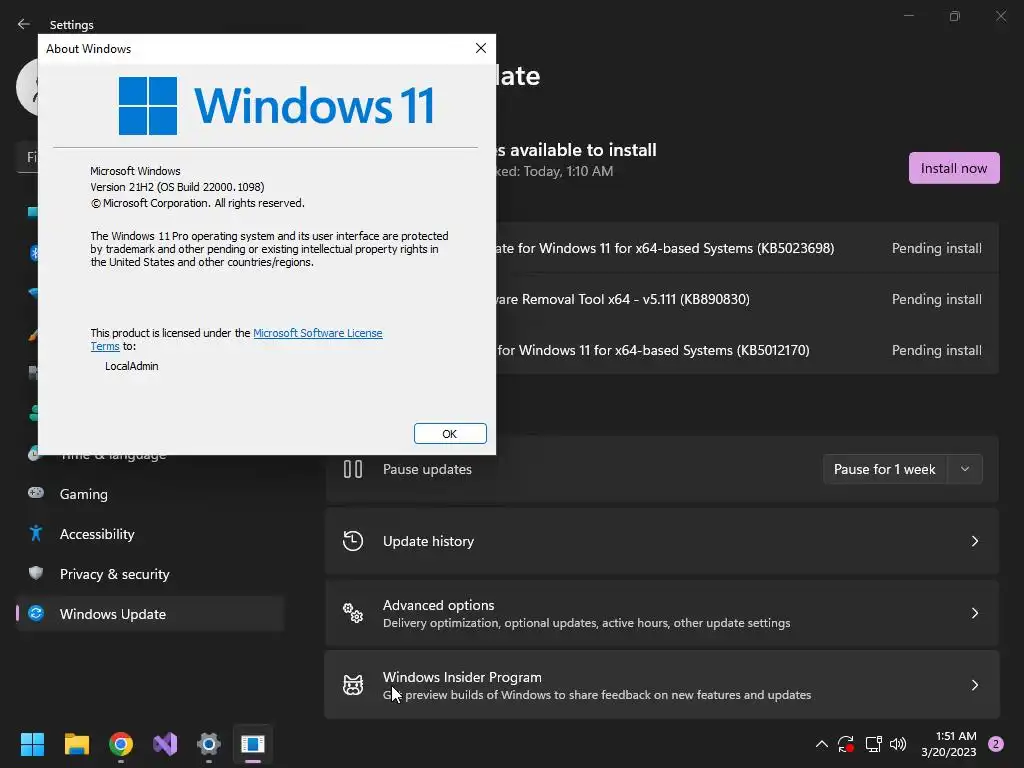The width and height of the screenshot is (1024, 768).
Task: Open Windows Insider Program
Action: tap(662, 685)
